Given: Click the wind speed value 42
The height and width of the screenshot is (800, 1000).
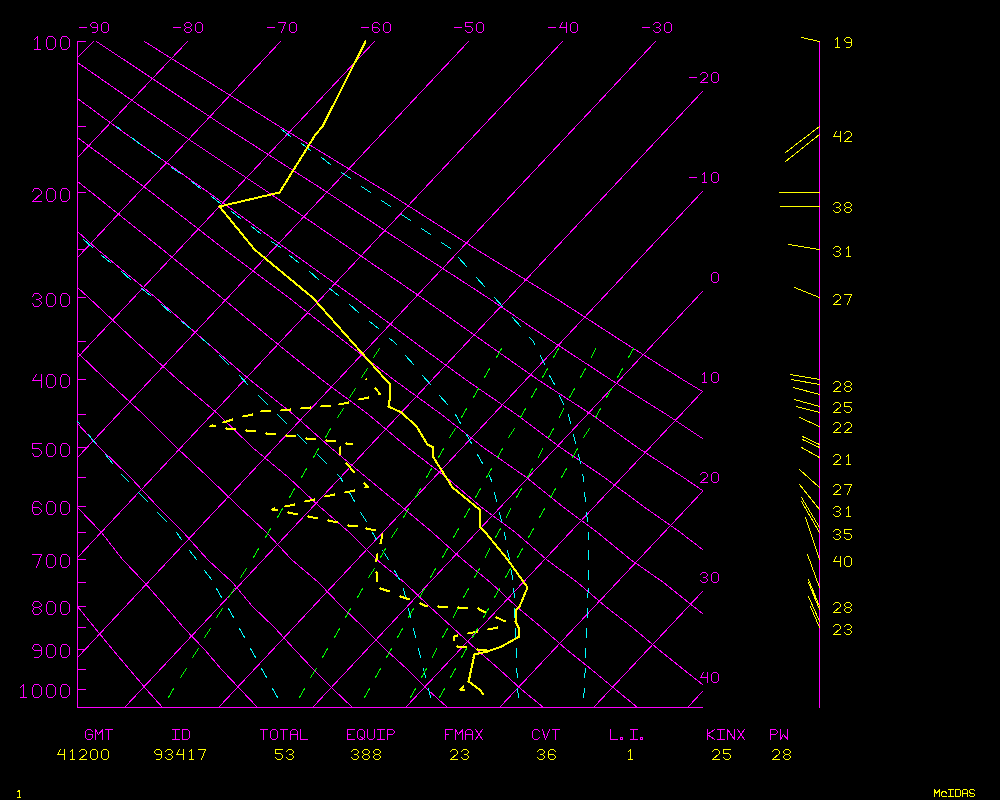Looking at the screenshot, I should (x=842, y=137).
